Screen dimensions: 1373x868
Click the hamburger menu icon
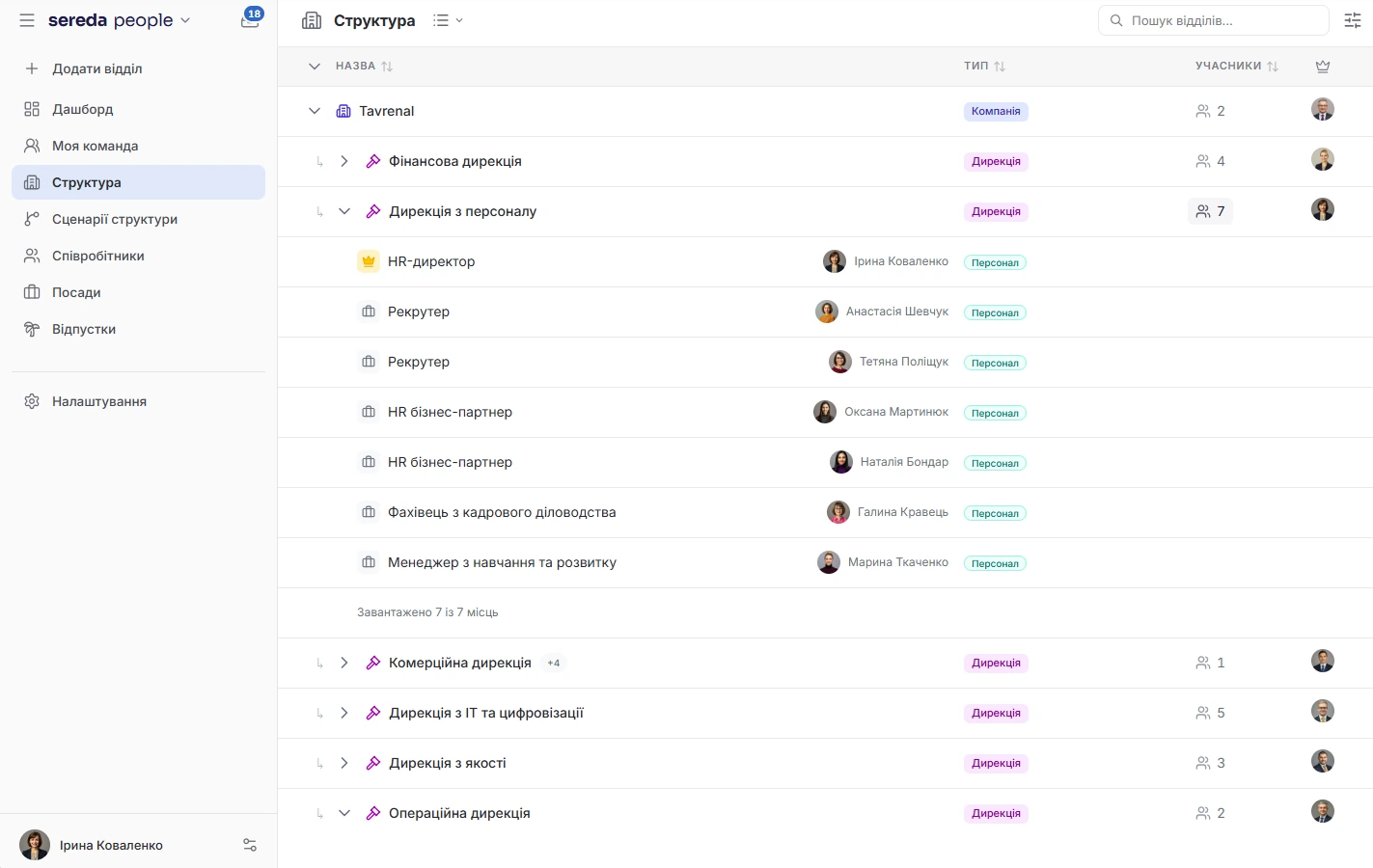(x=27, y=20)
